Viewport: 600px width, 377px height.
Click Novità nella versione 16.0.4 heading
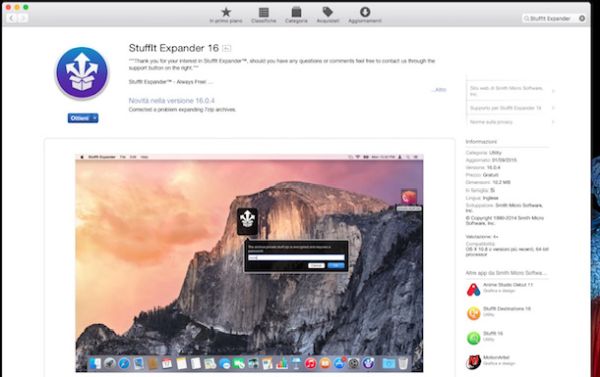click(171, 101)
